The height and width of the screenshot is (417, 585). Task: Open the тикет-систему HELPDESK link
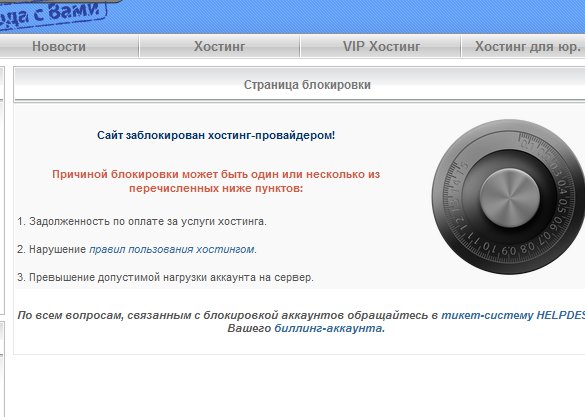click(513, 315)
